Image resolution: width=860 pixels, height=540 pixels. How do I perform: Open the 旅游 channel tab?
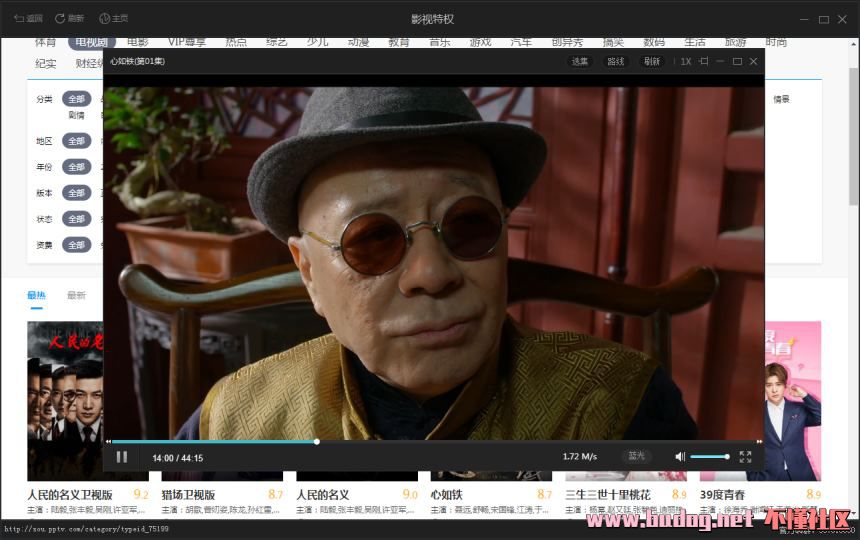(x=735, y=42)
